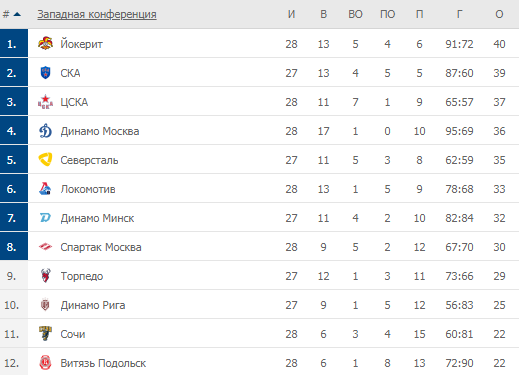Sort table by the И column header
Viewport: 519px width, 375px height.
click(291, 14)
